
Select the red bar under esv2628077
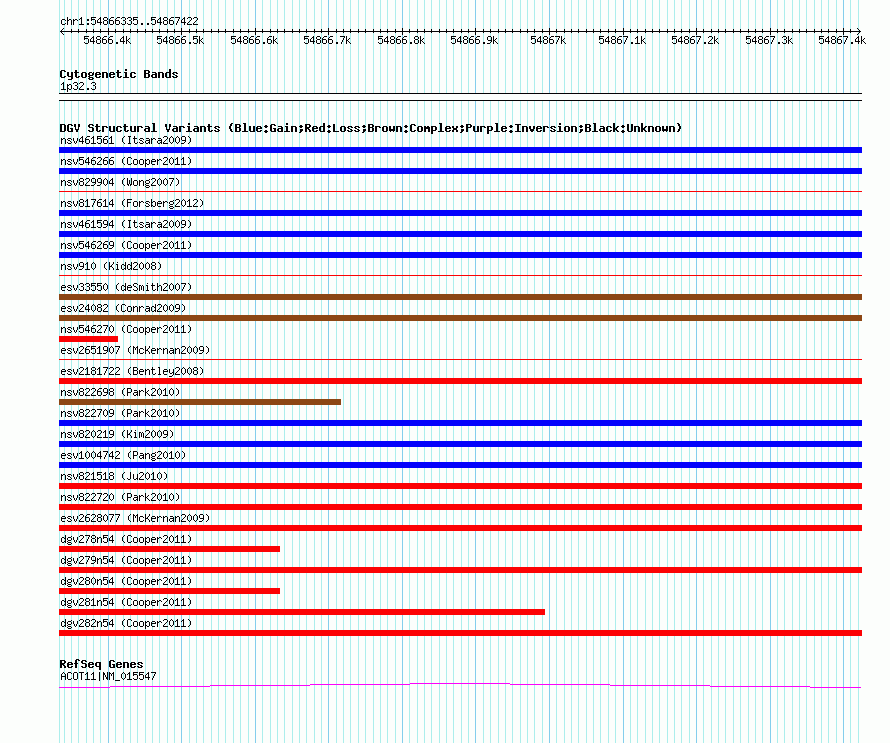[x=460, y=528]
